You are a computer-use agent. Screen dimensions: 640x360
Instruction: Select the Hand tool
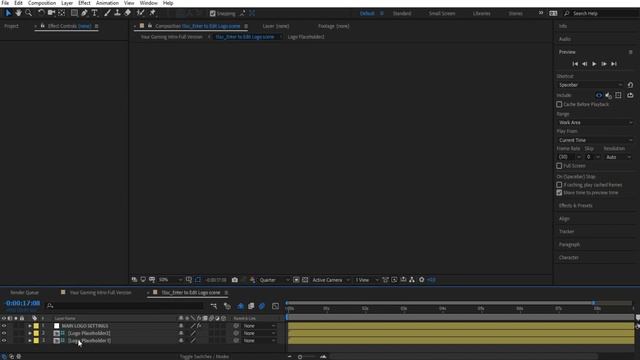[18, 13]
